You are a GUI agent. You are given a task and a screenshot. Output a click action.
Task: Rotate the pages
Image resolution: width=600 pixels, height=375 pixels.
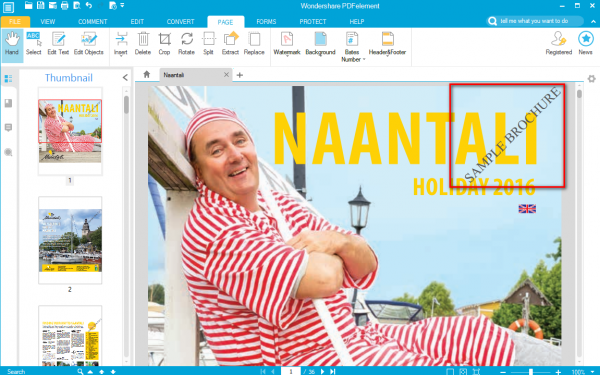click(186, 45)
